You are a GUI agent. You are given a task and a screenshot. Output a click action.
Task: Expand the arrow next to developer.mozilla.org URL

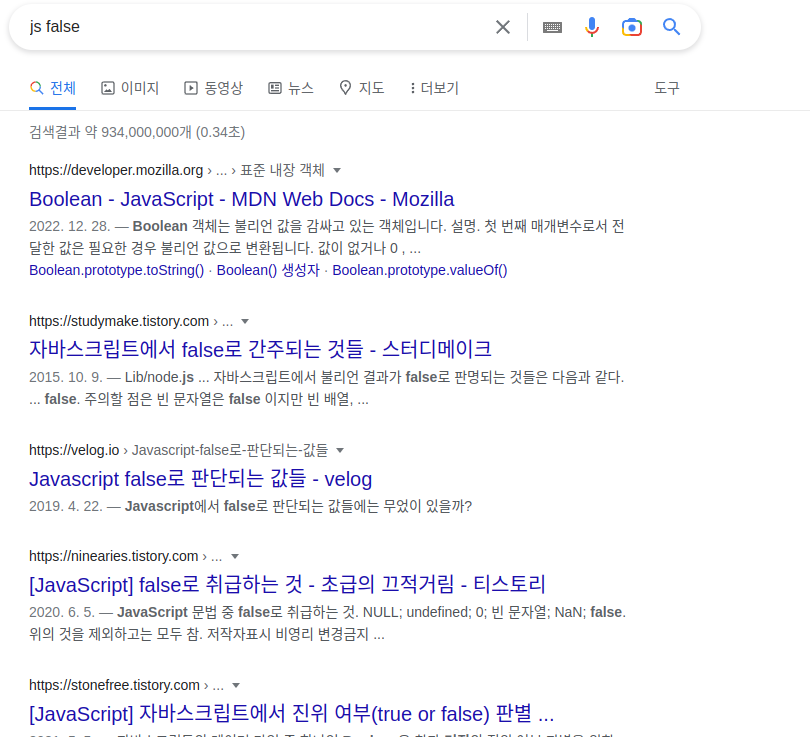tap(337, 170)
